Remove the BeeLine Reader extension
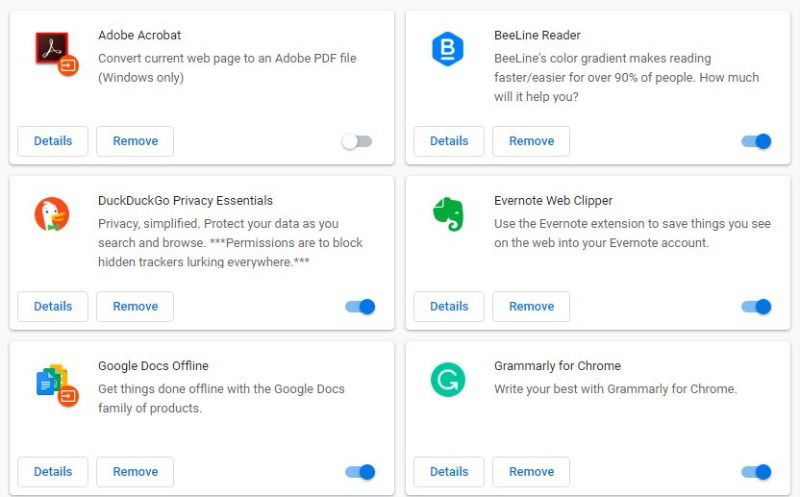Image resolution: width=800 pixels, height=497 pixels. click(531, 141)
